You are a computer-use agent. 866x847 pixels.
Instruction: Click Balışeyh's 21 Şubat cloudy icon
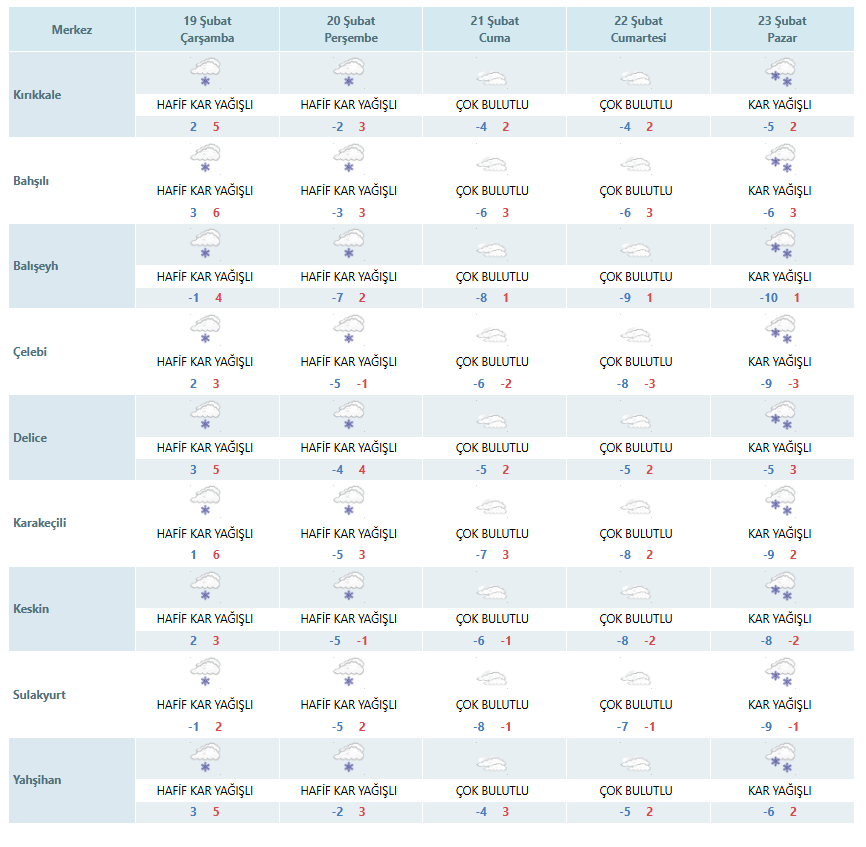(493, 247)
